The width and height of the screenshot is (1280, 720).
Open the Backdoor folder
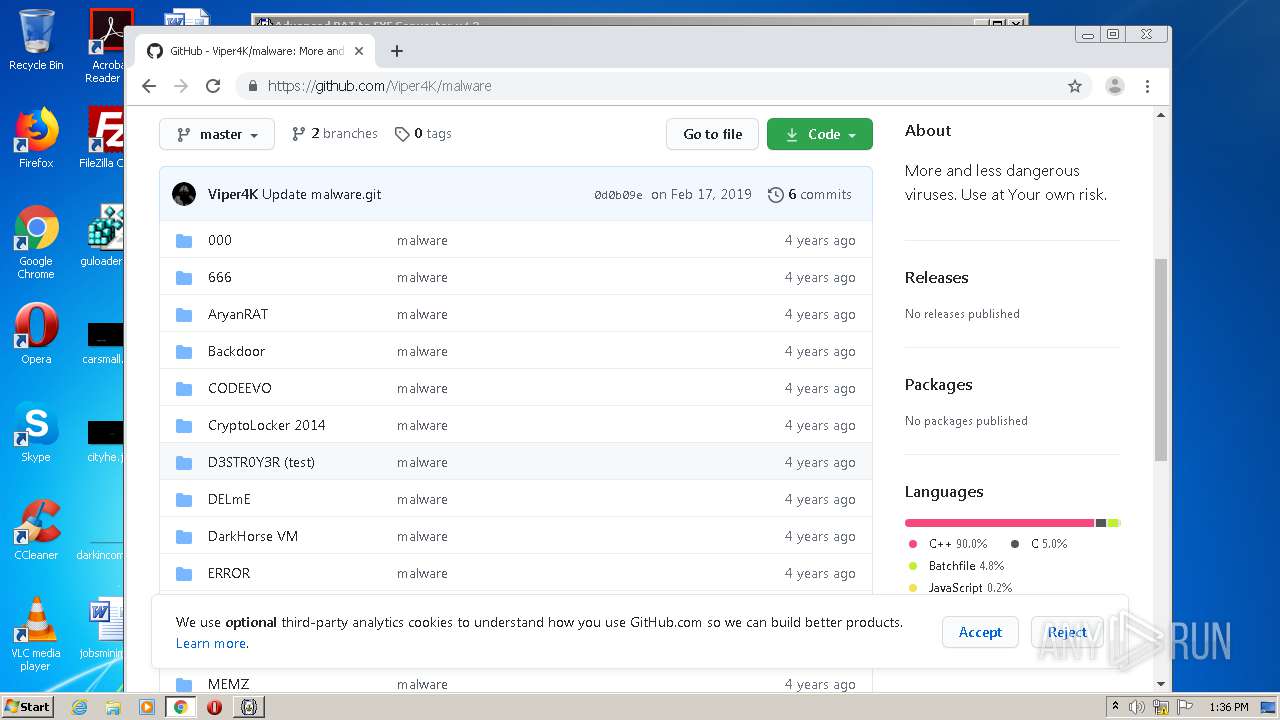pyautogui.click(x=236, y=351)
